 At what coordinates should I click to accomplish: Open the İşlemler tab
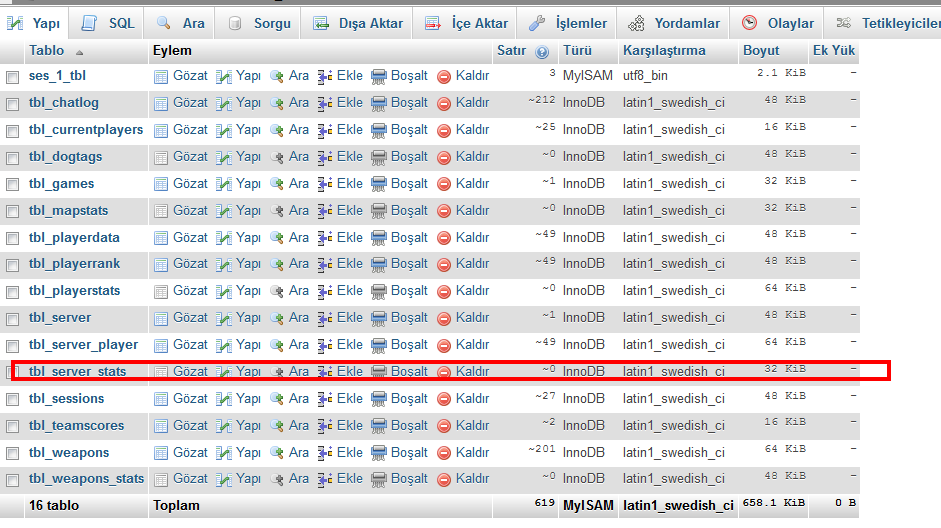click(x=568, y=22)
